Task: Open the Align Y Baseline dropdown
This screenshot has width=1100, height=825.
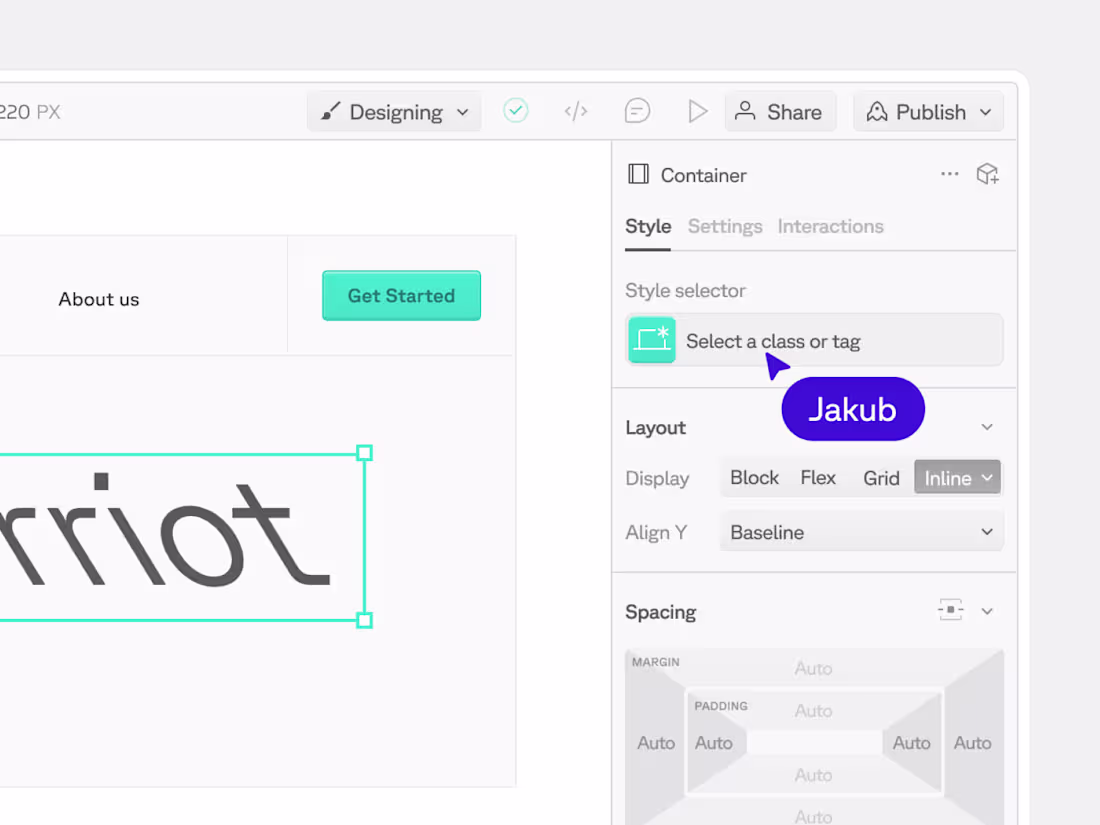Action: pyautogui.click(x=861, y=532)
